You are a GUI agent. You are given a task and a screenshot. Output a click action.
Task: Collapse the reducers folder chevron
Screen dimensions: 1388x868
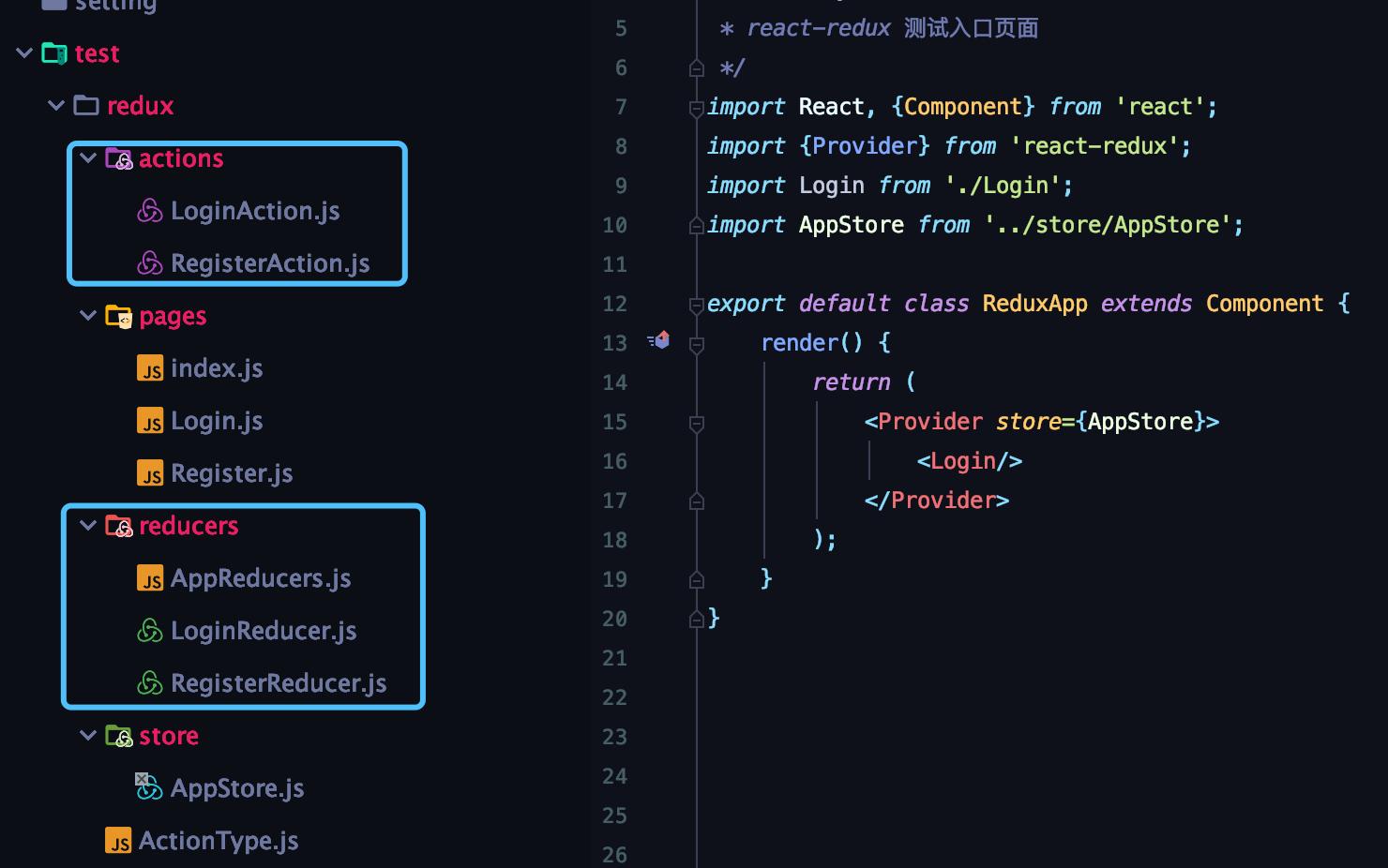[88, 526]
